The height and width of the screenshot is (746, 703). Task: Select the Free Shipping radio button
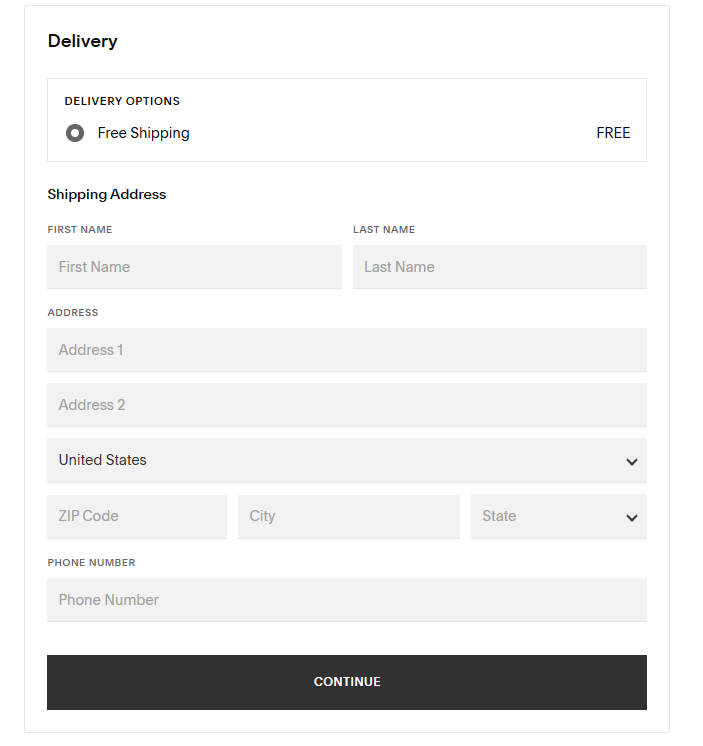[x=75, y=133]
